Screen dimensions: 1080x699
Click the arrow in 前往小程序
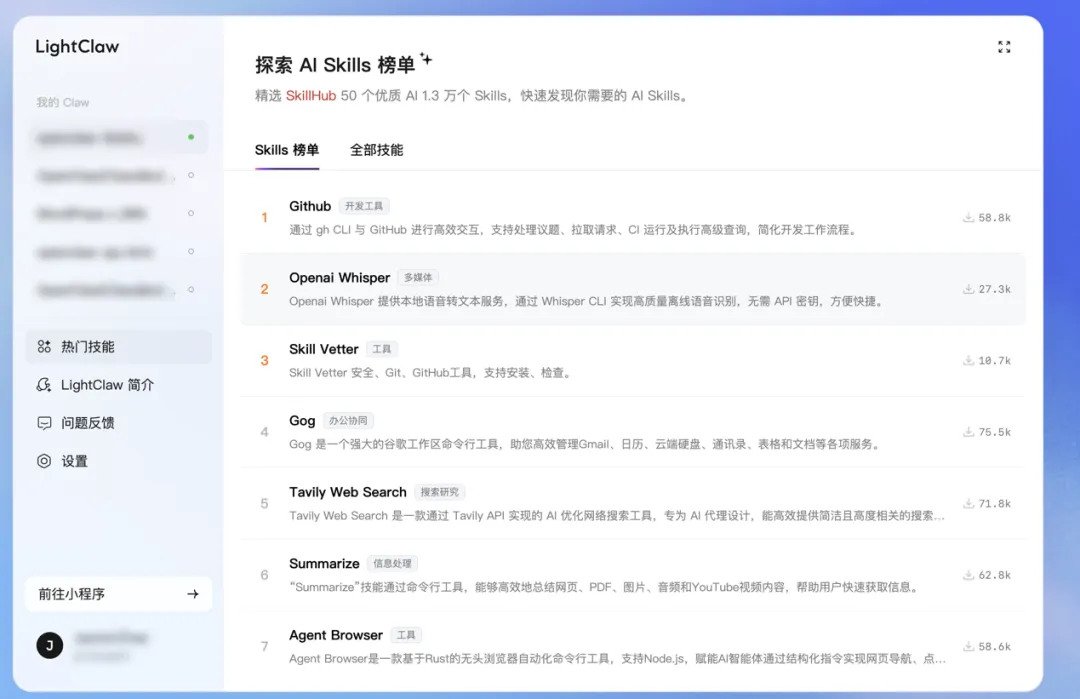[193, 594]
